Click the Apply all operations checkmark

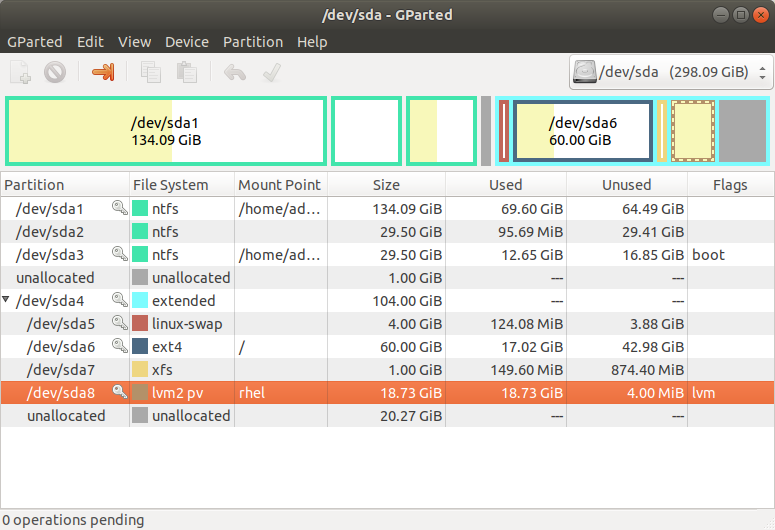(270, 72)
